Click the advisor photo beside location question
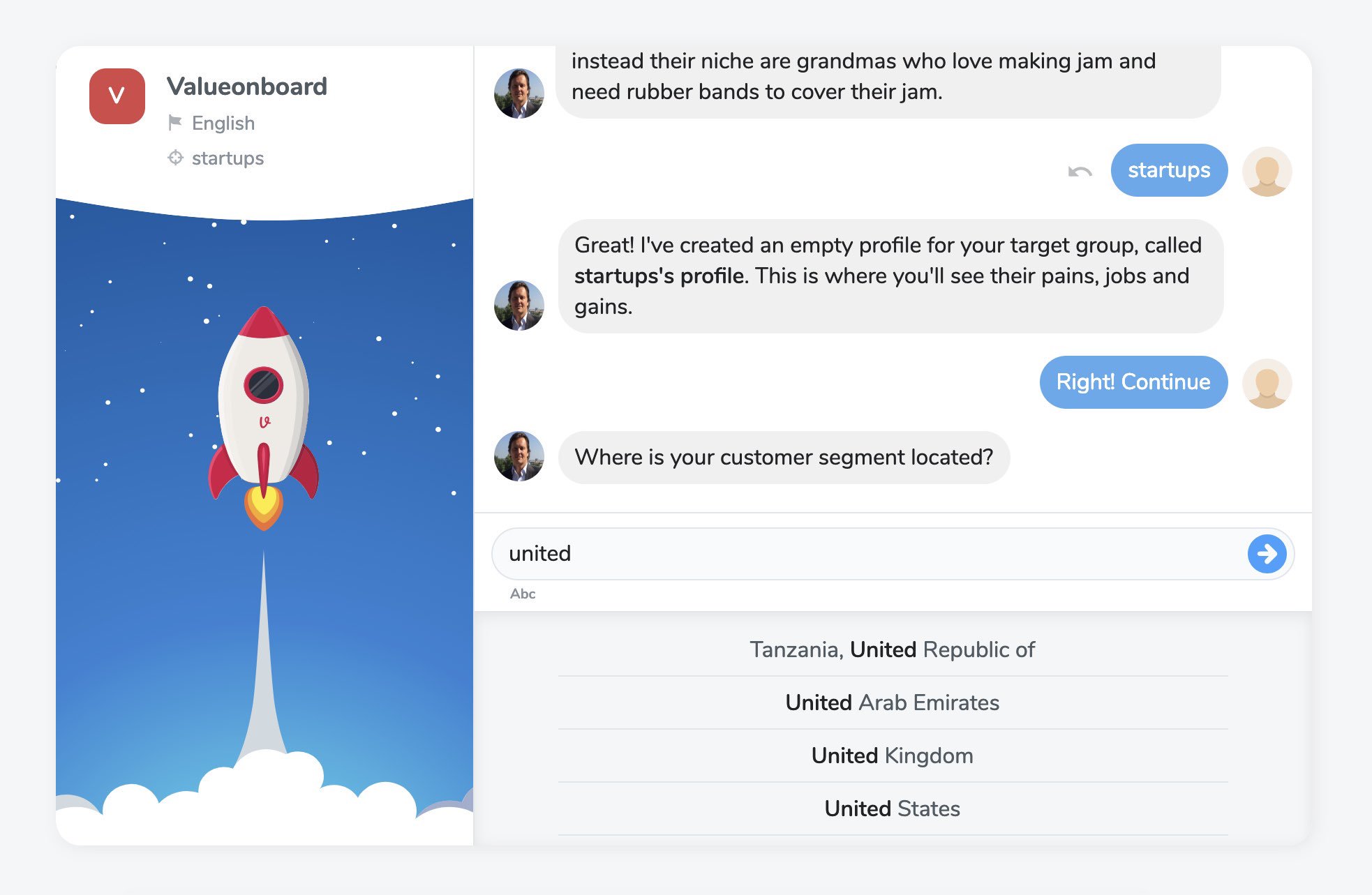Viewport: 1372px width, 895px height. coord(519,457)
